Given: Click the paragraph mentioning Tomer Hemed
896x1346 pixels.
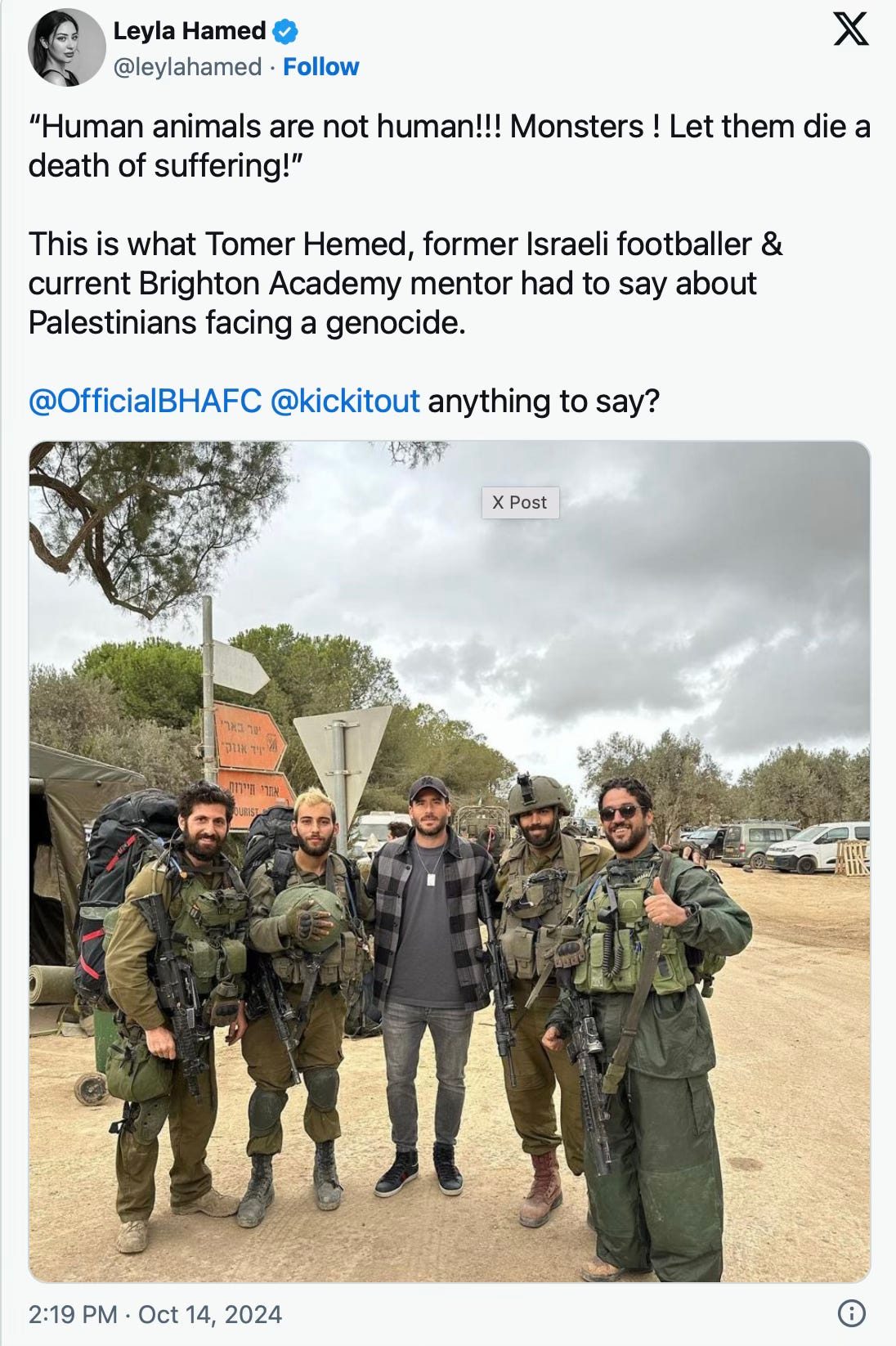Looking at the screenshot, I should (405, 283).
